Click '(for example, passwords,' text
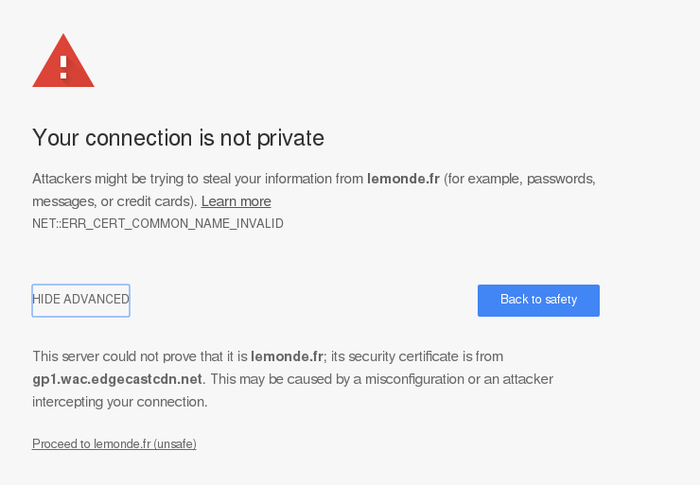The height and width of the screenshot is (485, 700). [x=520, y=179]
